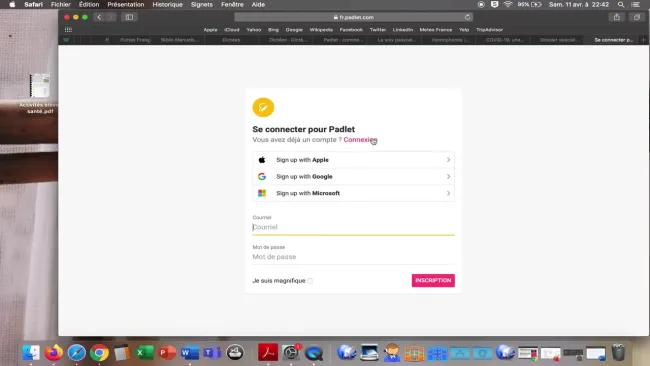Open the iCloud bookmark

[x=232, y=30]
